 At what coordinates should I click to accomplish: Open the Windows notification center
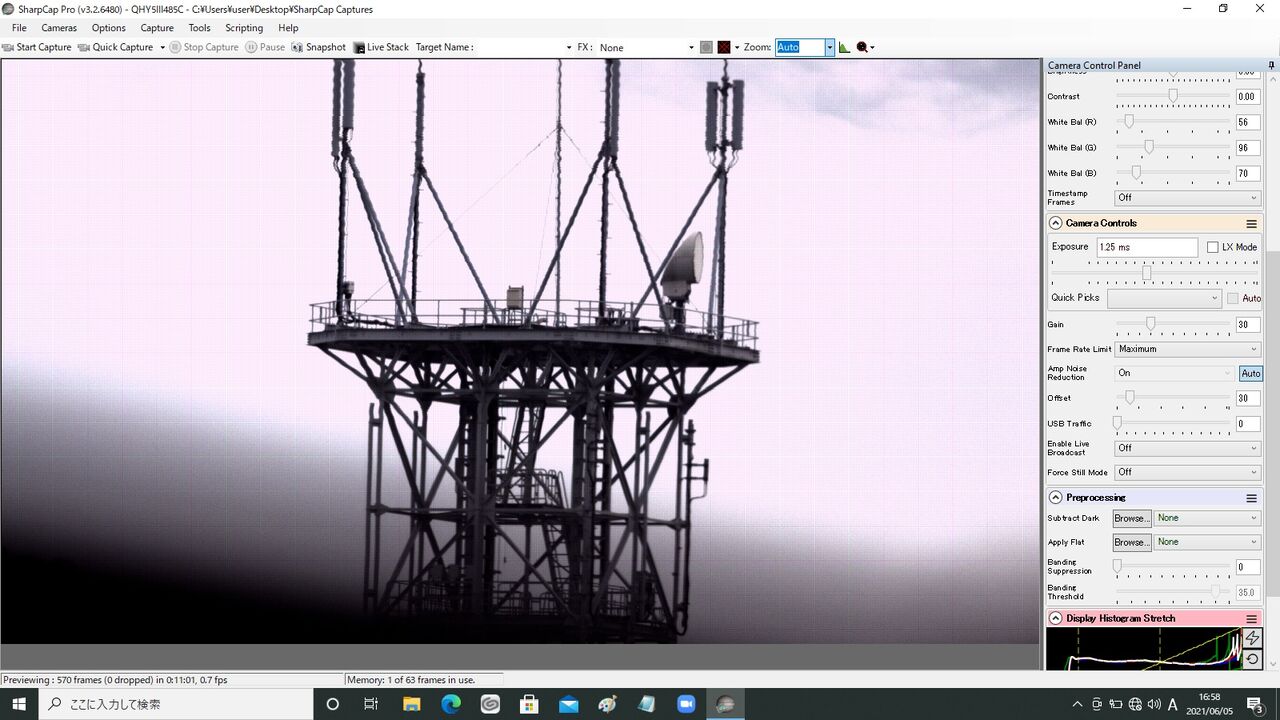pyautogui.click(x=1255, y=704)
